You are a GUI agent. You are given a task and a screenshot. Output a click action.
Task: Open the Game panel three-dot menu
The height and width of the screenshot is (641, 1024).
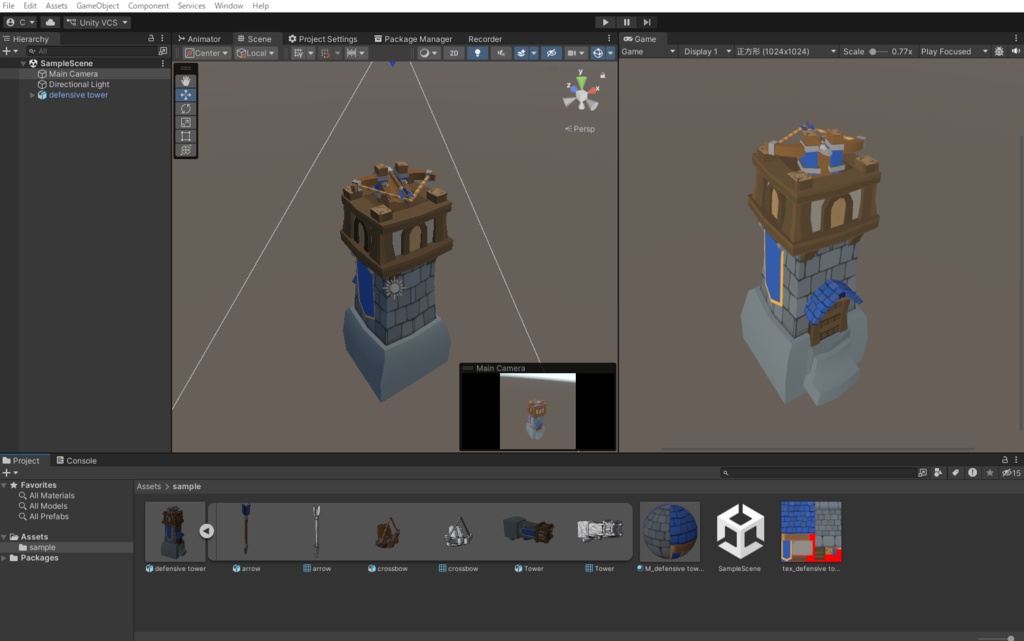[x=1016, y=39]
